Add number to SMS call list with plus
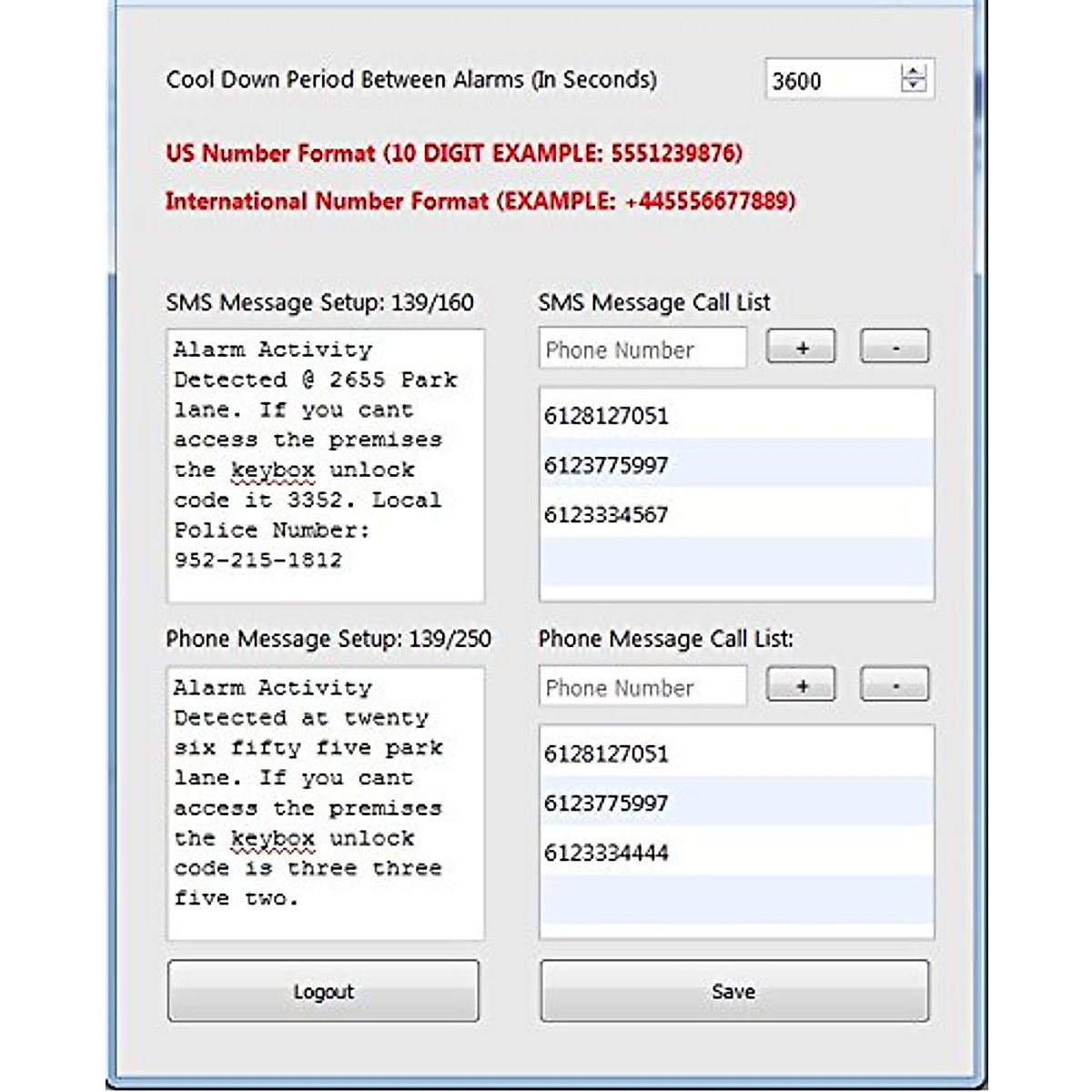This screenshot has height=1092, width=1092. [801, 348]
